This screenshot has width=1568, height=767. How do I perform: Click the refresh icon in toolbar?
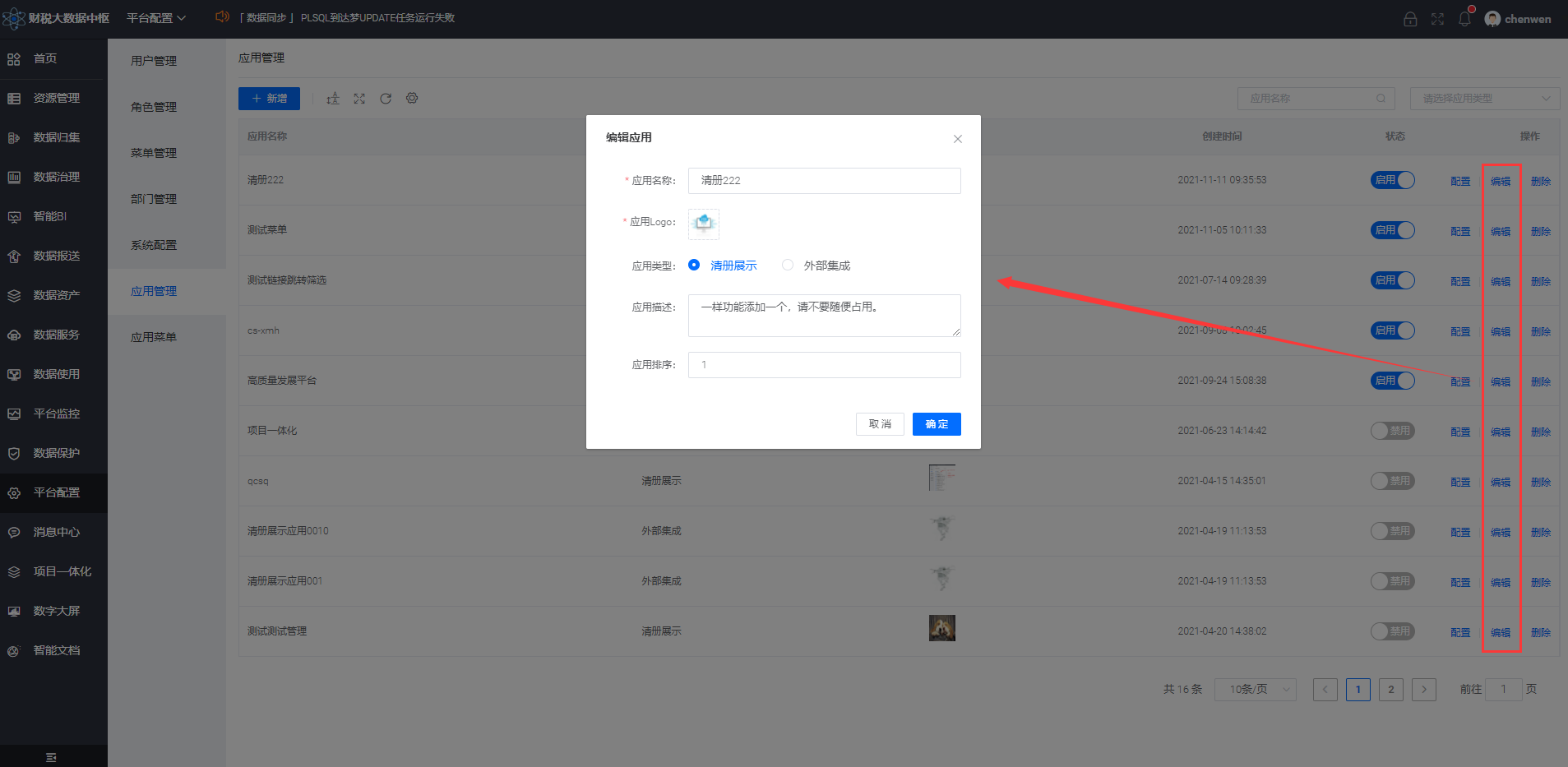pos(386,99)
